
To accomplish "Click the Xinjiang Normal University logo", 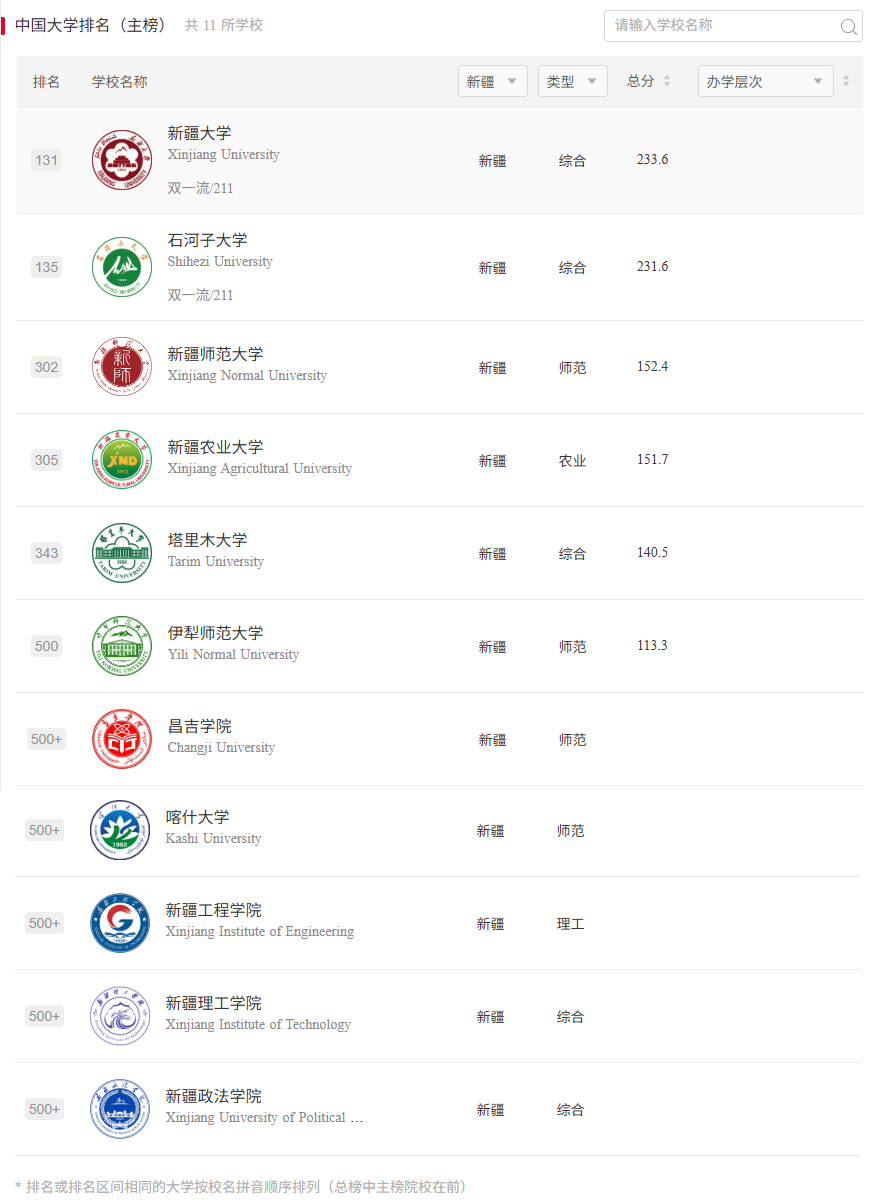I will coord(121,367).
